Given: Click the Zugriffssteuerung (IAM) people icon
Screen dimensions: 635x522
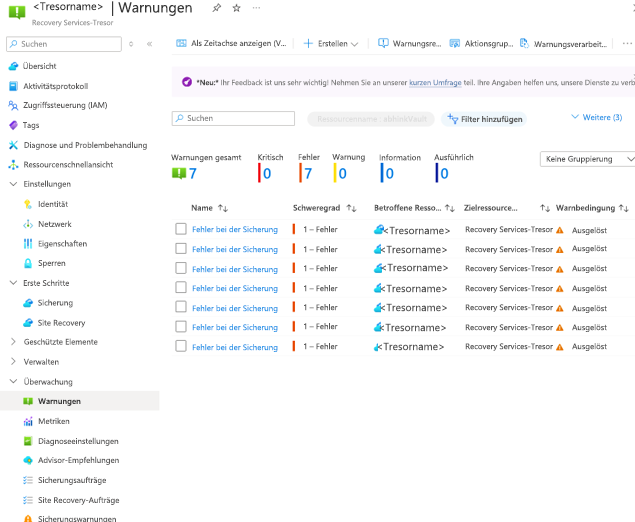Looking at the screenshot, I should pyautogui.click(x=13, y=105).
